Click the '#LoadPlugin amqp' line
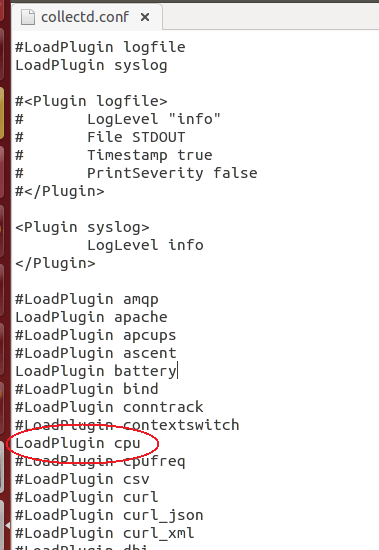 click(x=87, y=300)
